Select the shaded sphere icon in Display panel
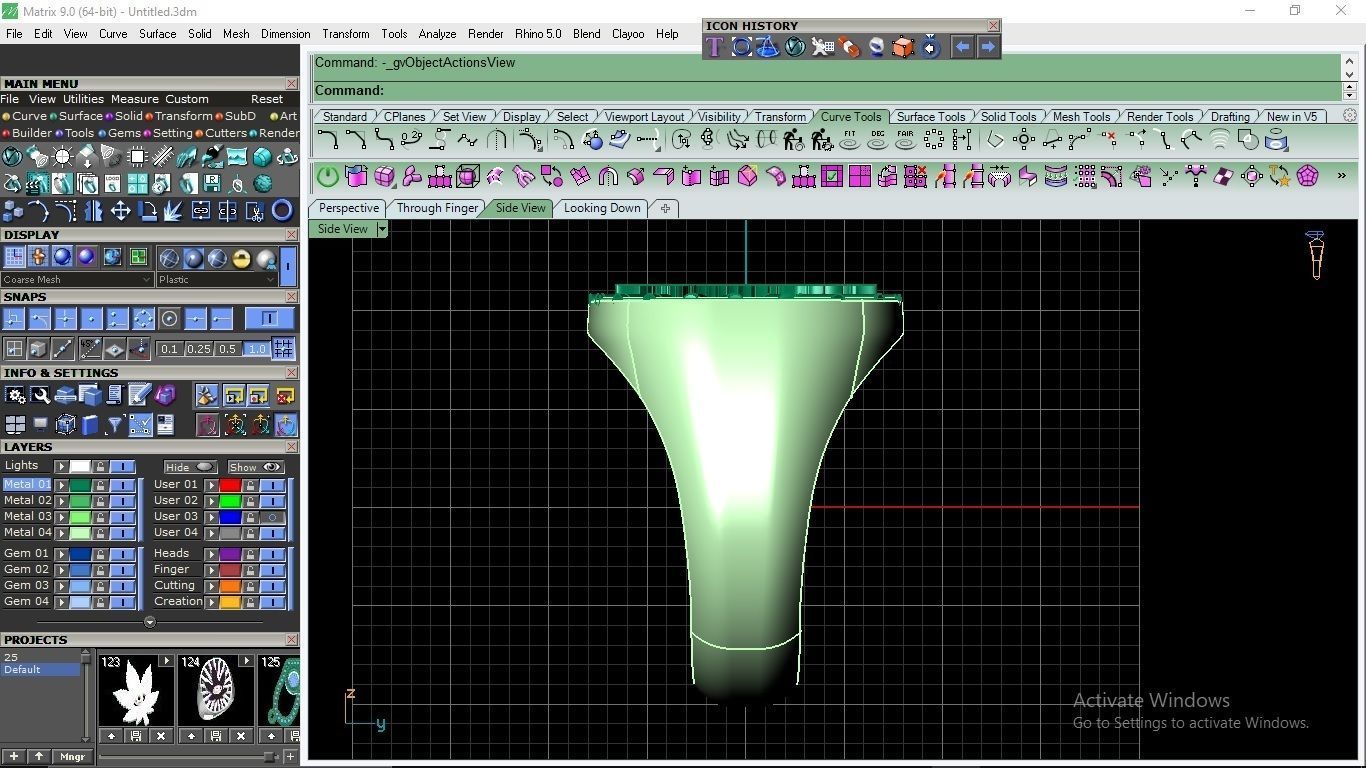This screenshot has width=1366, height=768. click(63, 258)
